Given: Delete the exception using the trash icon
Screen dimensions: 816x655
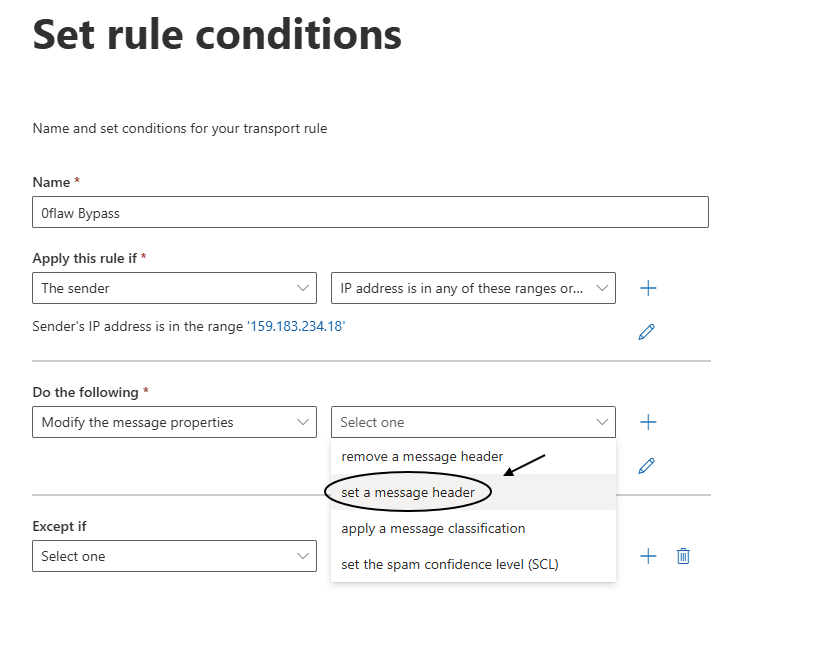Looking at the screenshot, I should click(x=683, y=555).
